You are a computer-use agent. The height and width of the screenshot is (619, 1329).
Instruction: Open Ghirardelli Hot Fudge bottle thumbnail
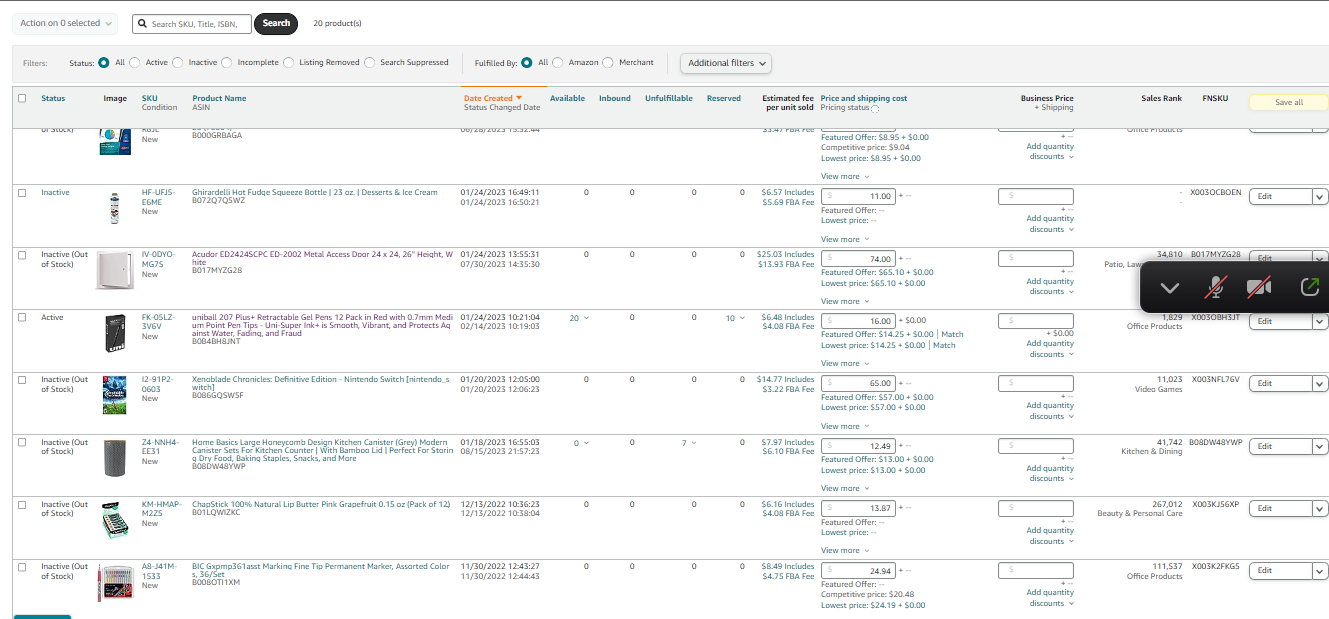point(114,207)
